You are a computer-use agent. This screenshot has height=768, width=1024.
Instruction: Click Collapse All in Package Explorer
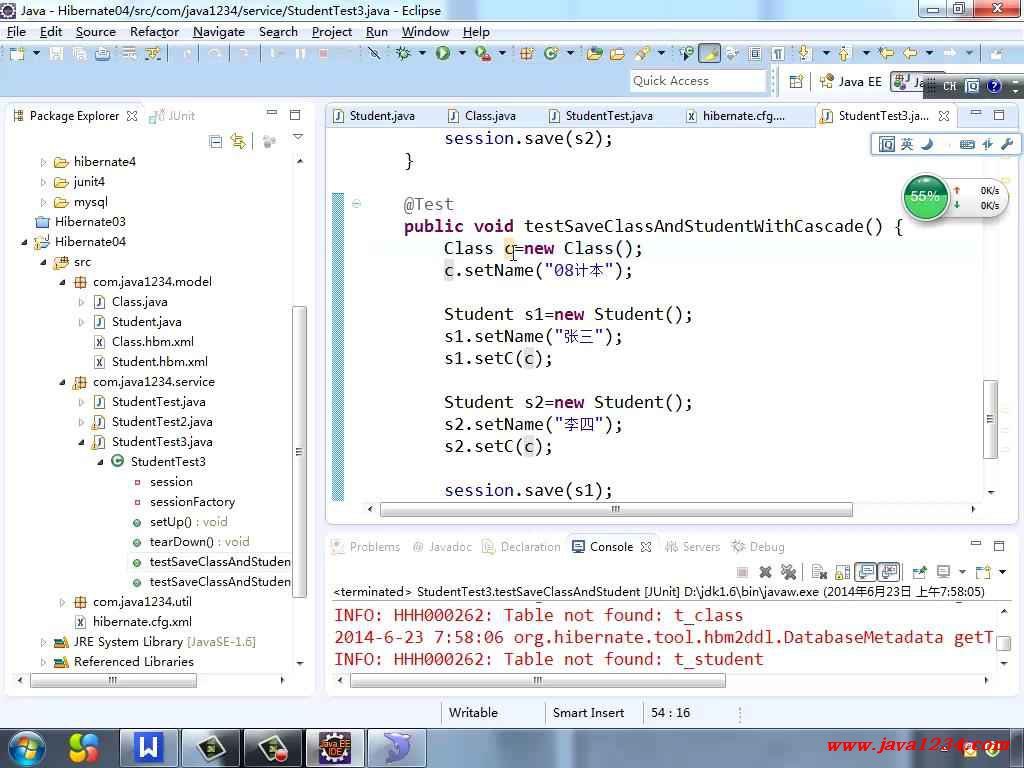point(215,141)
